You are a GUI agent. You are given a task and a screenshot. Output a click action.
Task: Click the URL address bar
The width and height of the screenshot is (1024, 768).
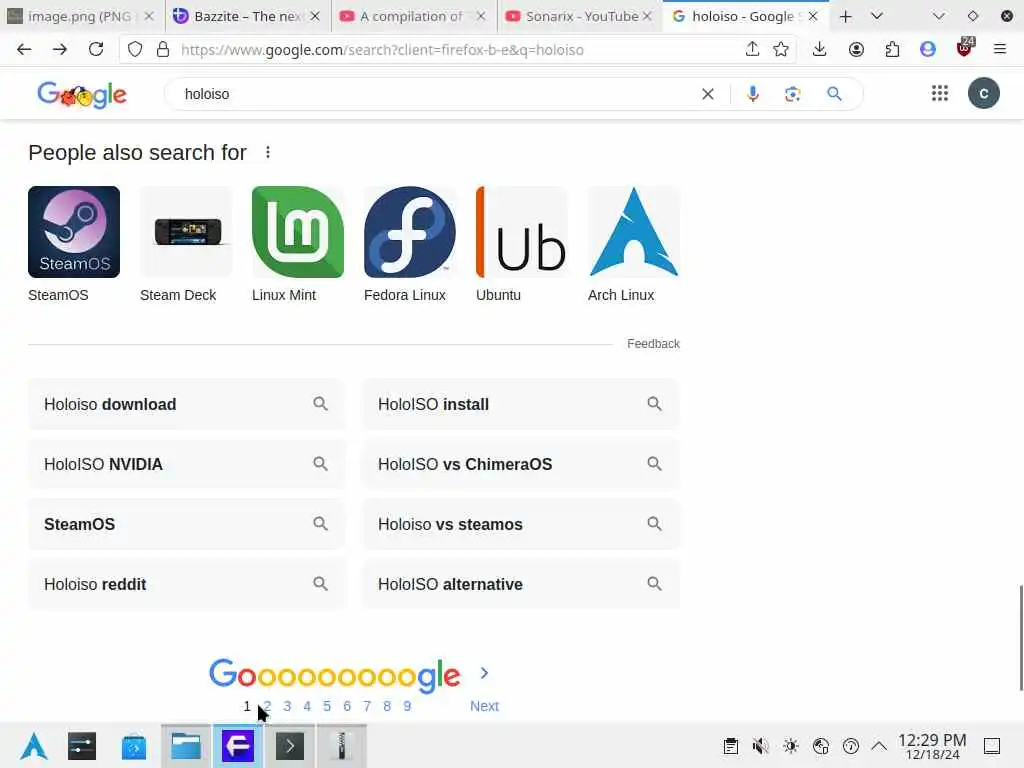[x=457, y=50]
